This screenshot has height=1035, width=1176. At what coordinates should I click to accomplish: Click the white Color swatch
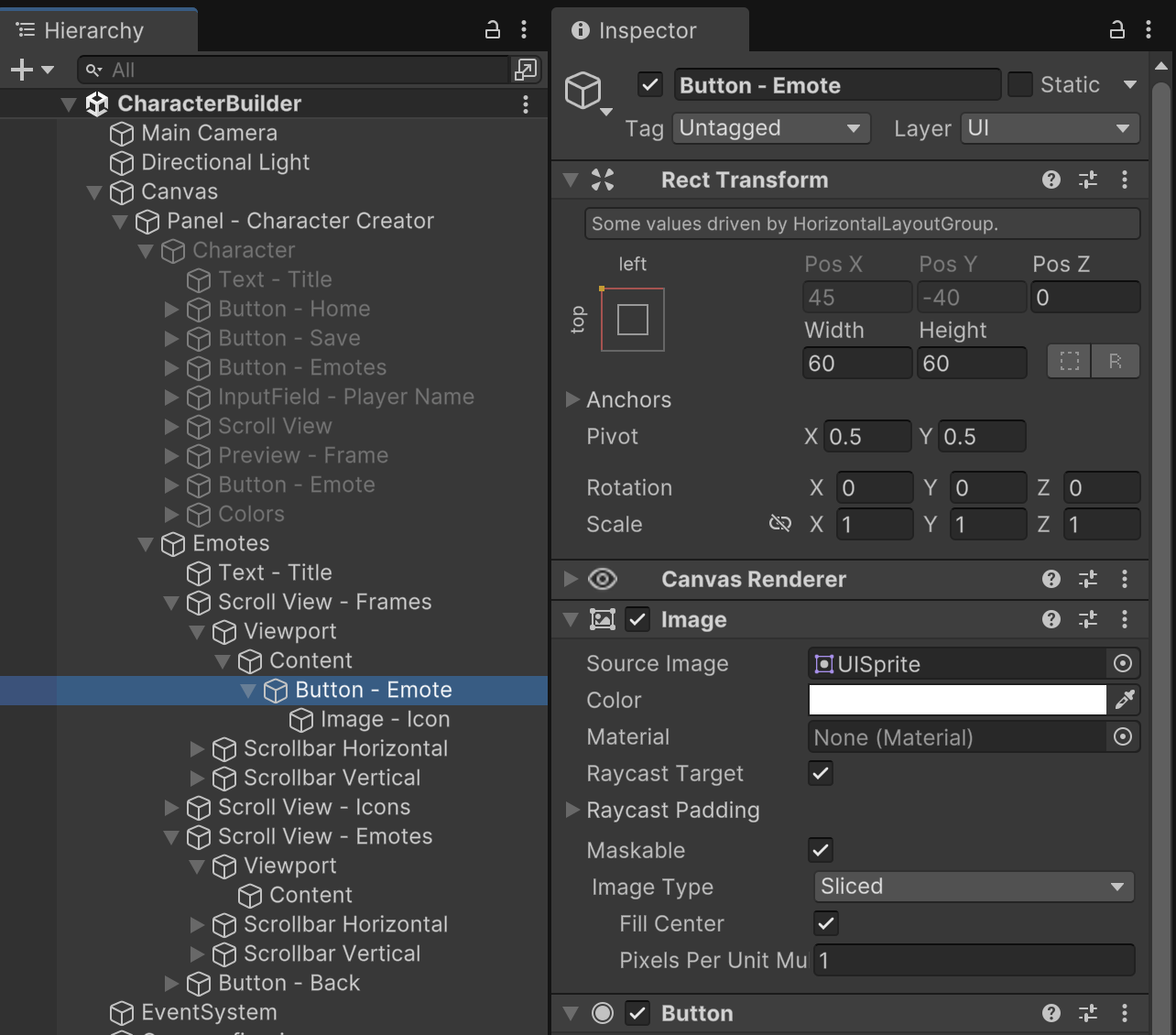click(957, 701)
